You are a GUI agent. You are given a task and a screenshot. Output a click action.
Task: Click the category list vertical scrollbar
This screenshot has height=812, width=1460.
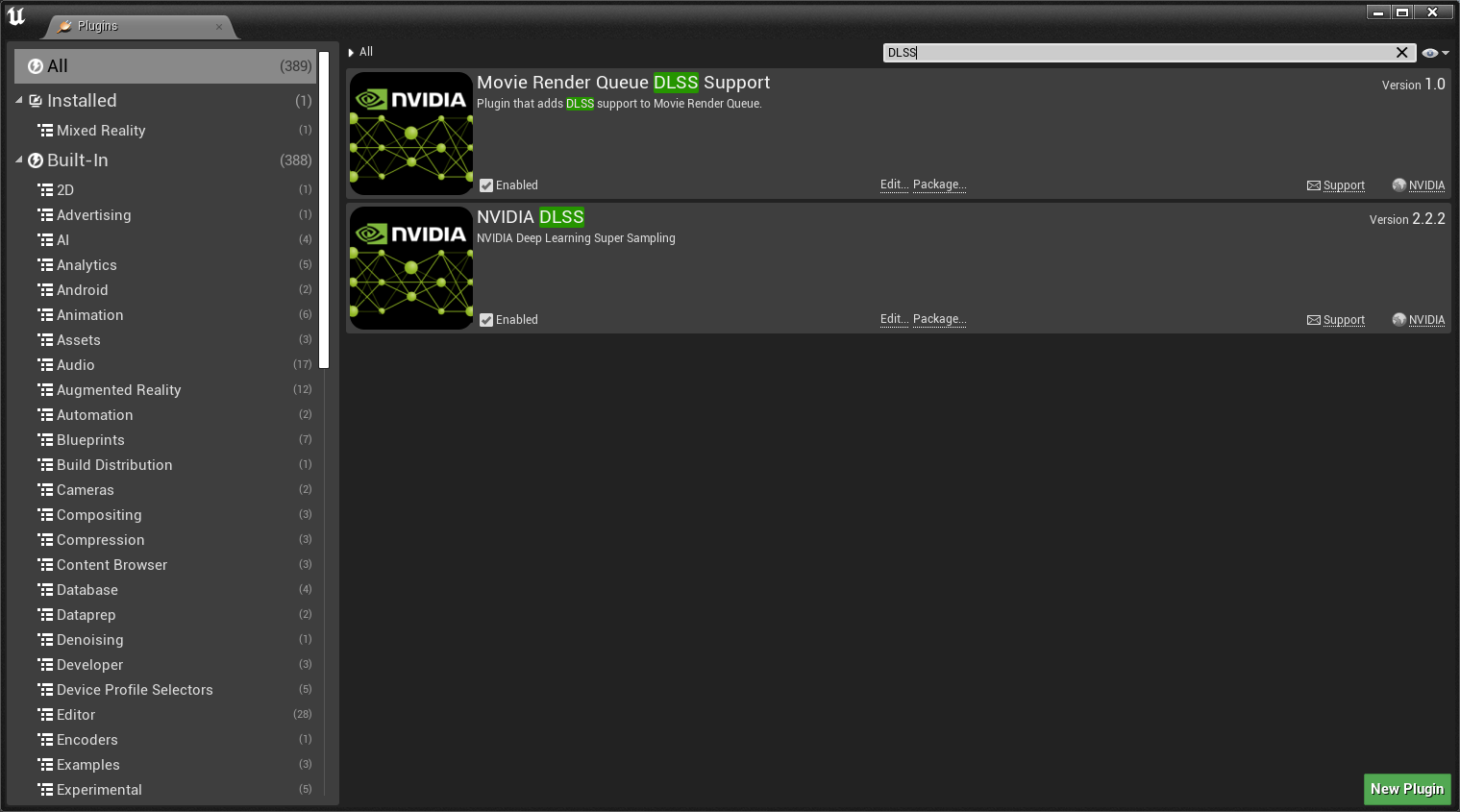pos(324,210)
